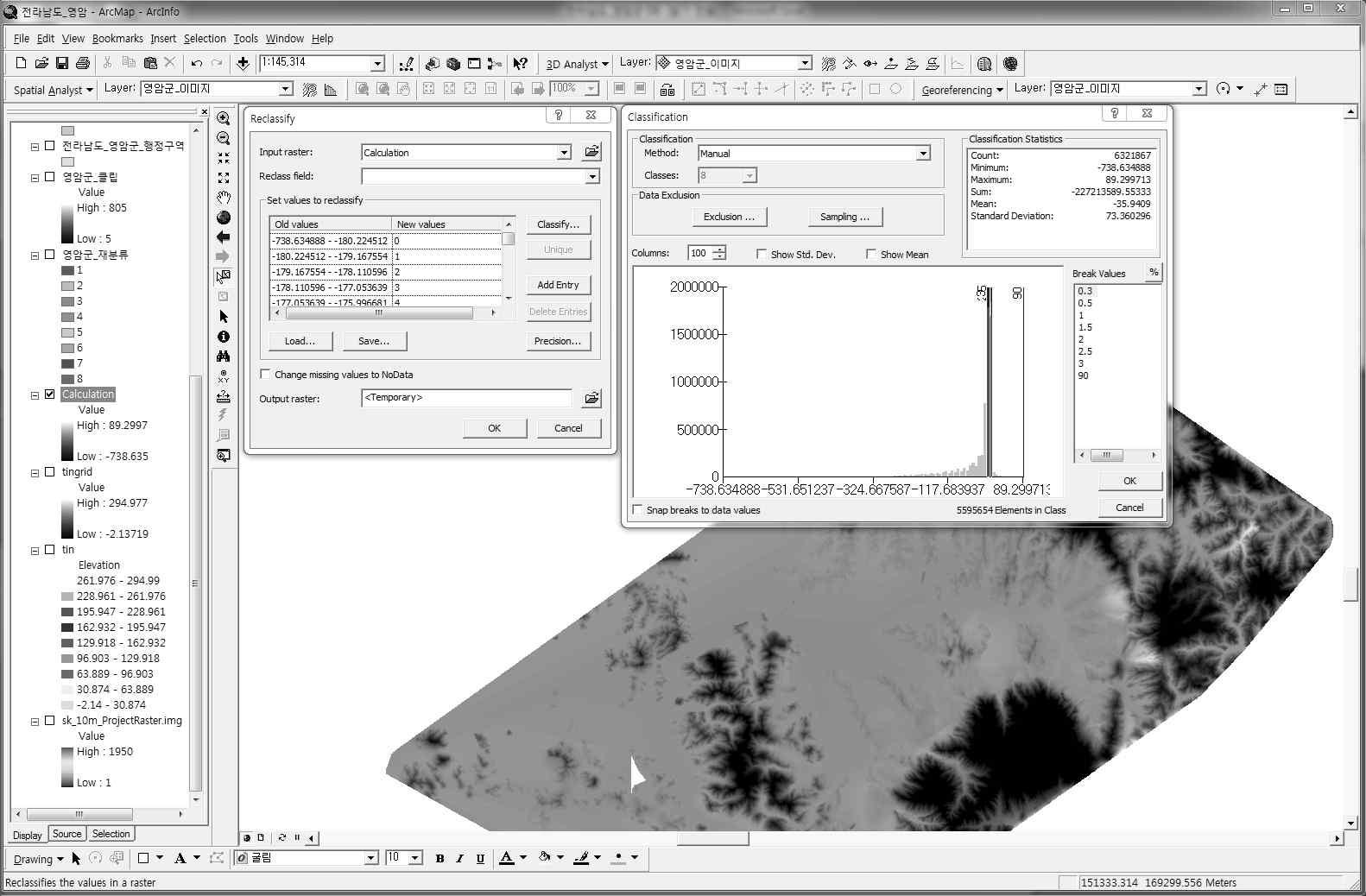1366x896 pixels.
Task: Open the Reclass field dropdown
Action: [x=592, y=177]
